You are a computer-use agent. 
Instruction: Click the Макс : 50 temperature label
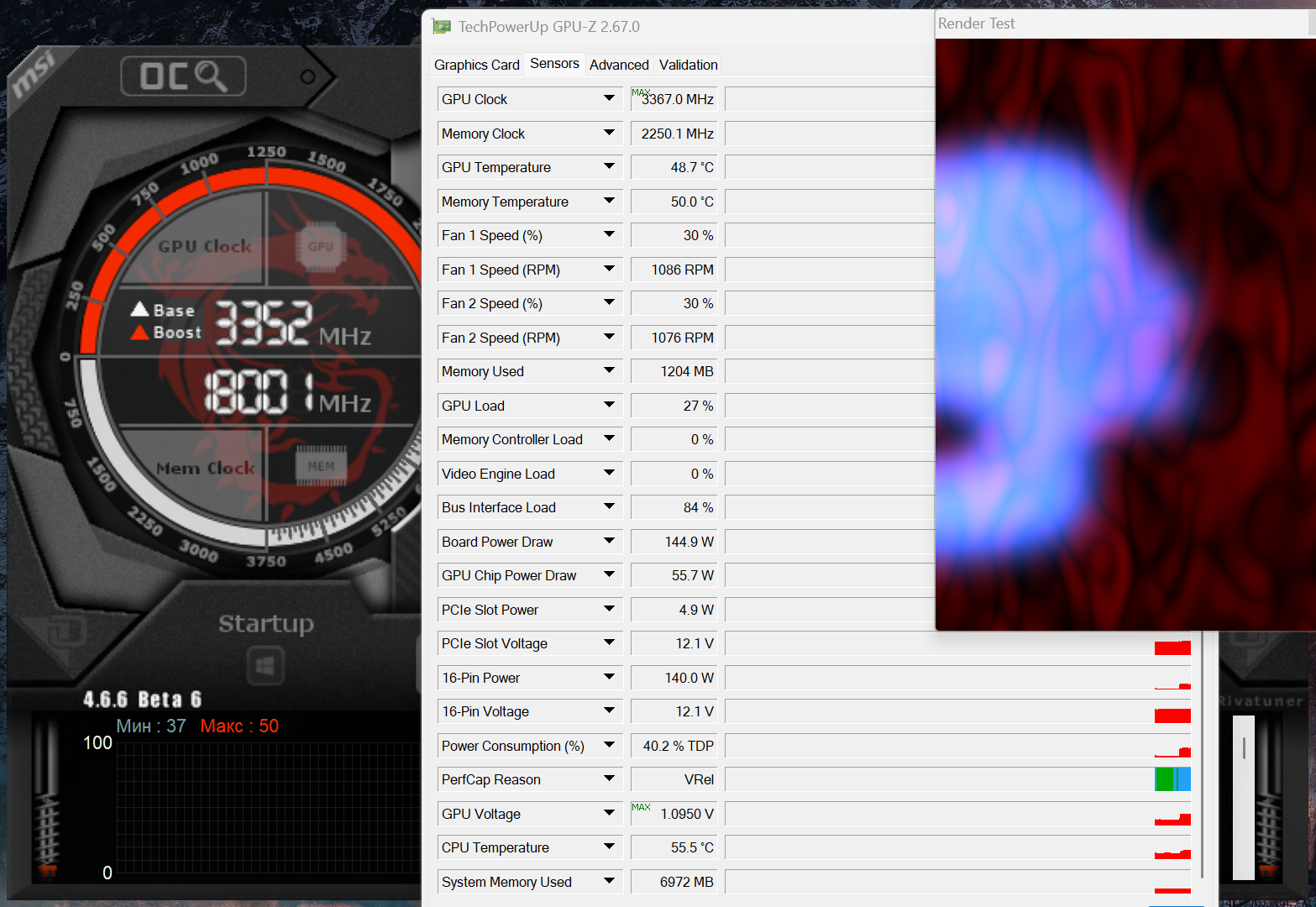(x=239, y=726)
